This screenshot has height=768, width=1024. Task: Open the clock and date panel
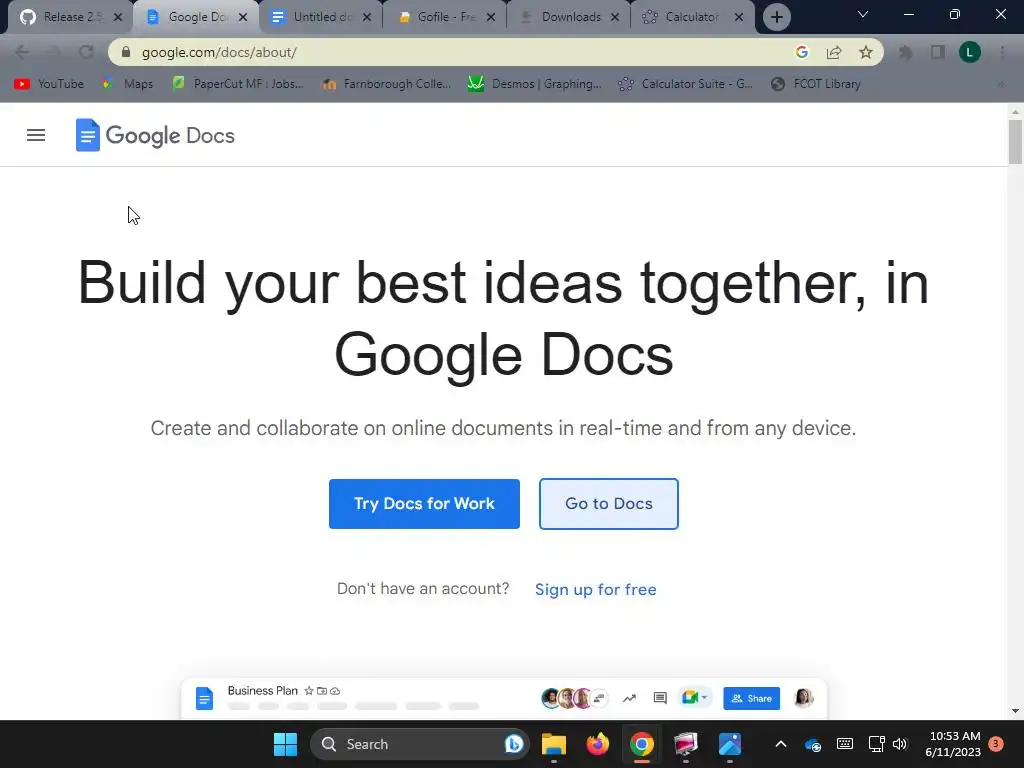click(x=953, y=744)
